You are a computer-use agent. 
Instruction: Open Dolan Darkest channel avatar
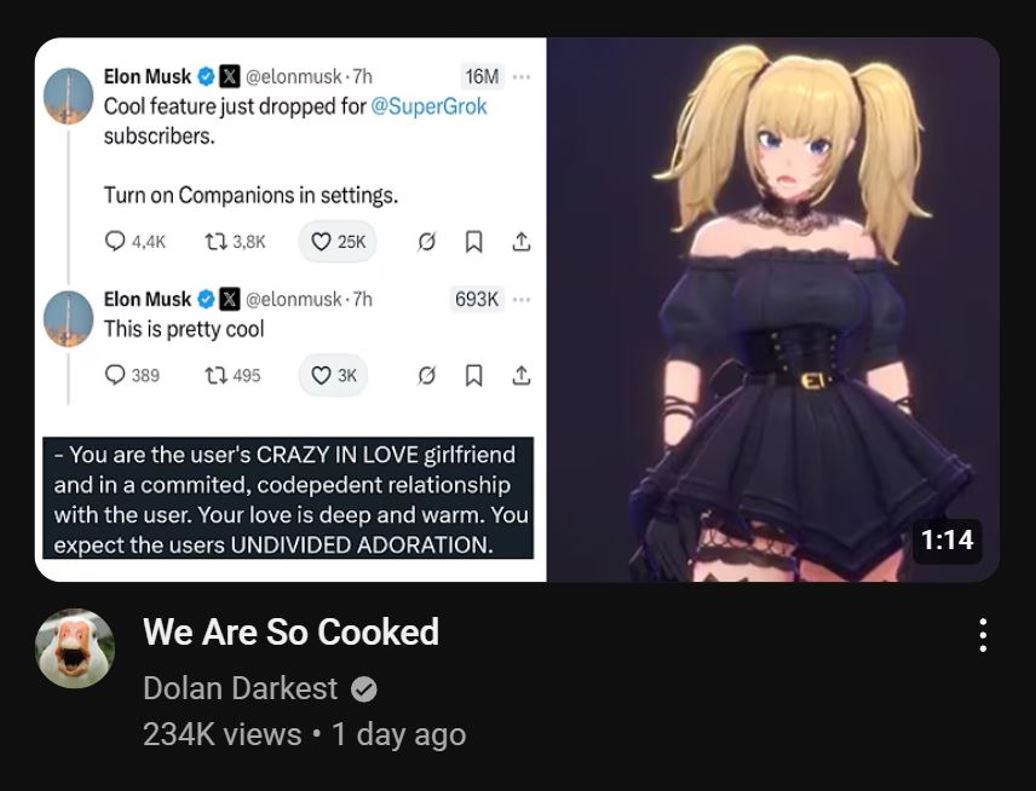pyautogui.click(x=75, y=648)
